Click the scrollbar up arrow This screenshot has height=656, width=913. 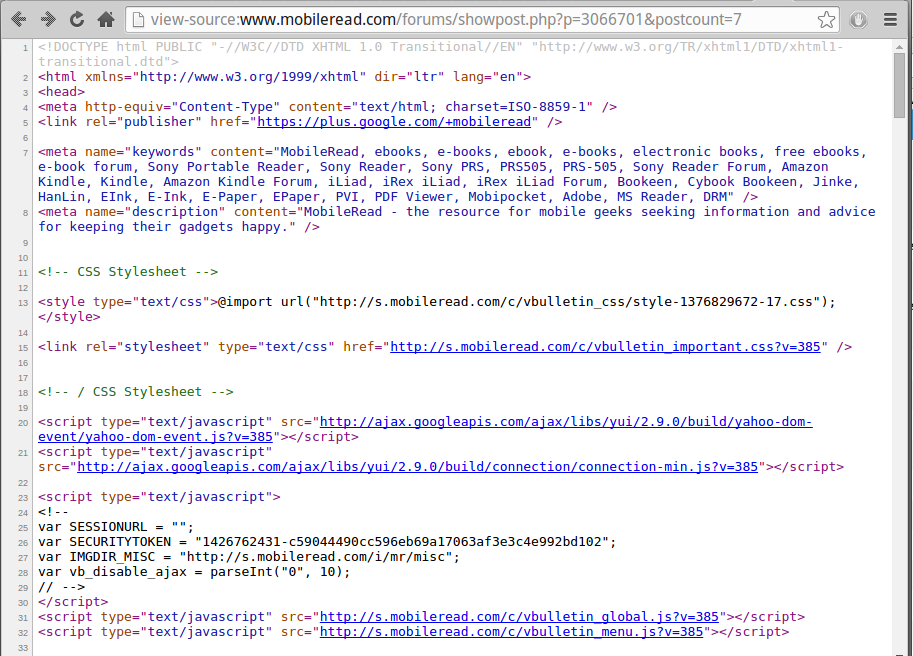click(x=900, y=47)
